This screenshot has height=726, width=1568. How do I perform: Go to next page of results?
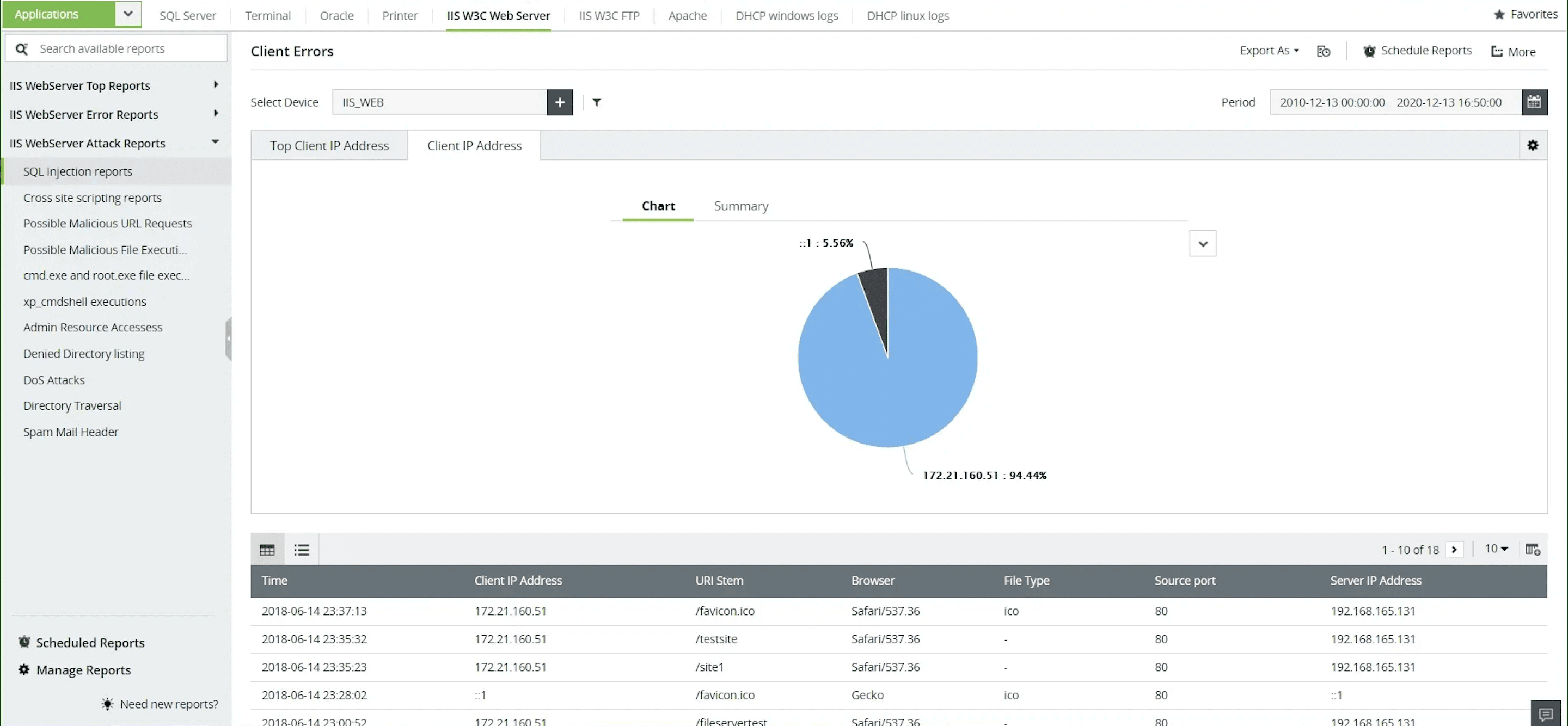pyautogui.click(x=1454, y=550)
